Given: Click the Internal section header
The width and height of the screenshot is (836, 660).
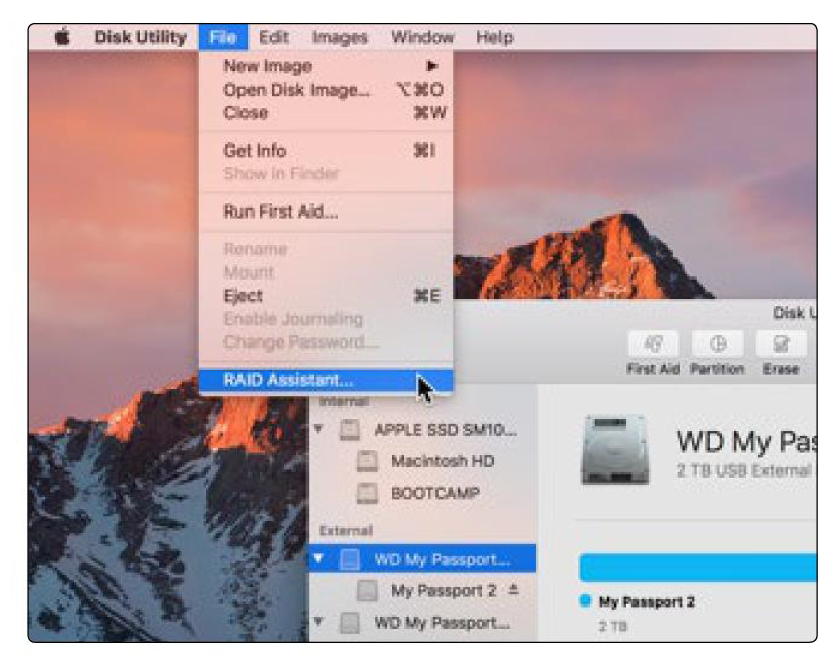Looking at the screenshot, I should pyautogui.click(x=343, y=401).
